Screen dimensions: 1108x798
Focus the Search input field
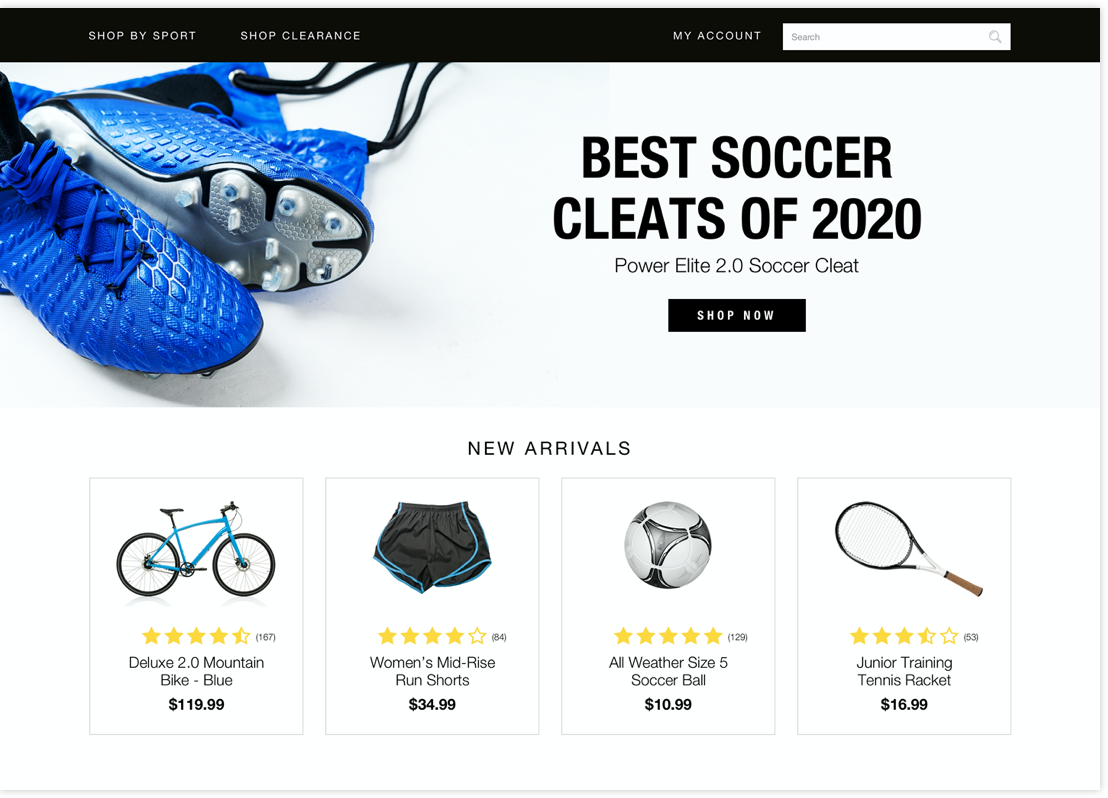pyautogui.click(x=896, y=37)
